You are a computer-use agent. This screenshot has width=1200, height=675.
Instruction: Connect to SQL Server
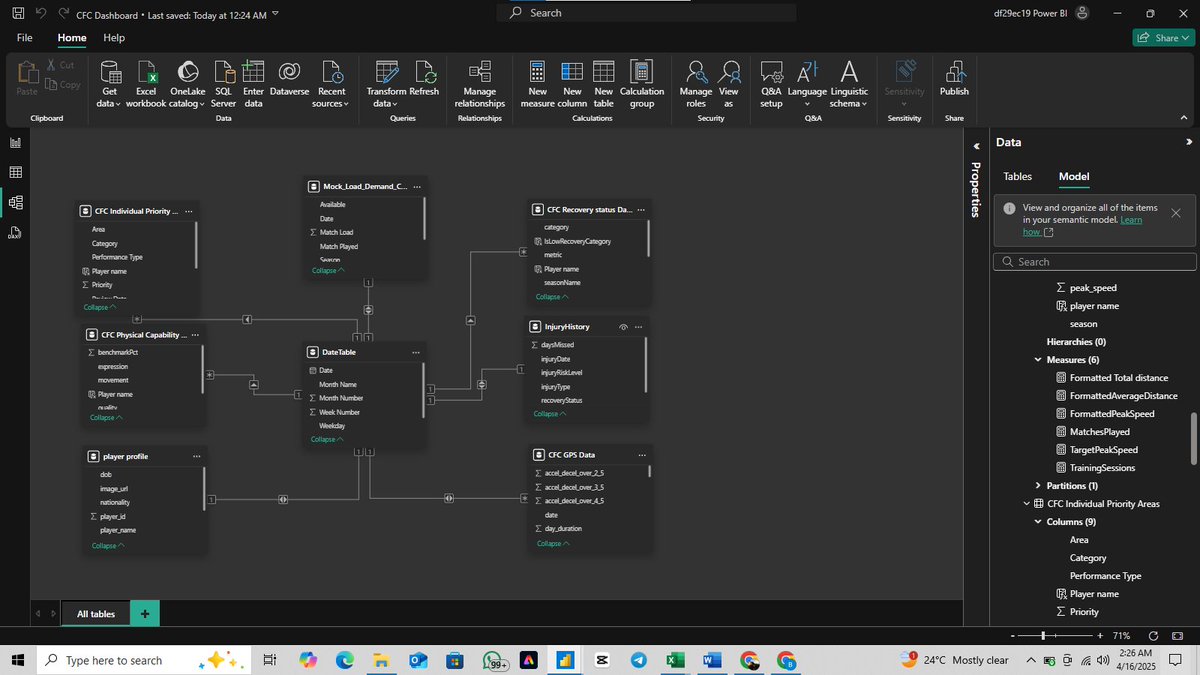223,82
